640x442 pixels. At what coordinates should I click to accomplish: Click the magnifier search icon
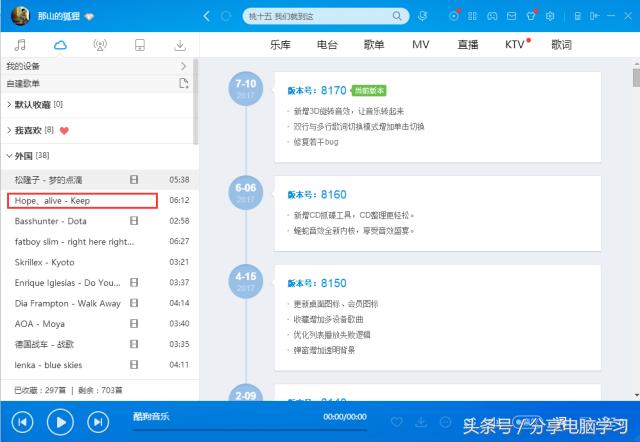(396, 16)
